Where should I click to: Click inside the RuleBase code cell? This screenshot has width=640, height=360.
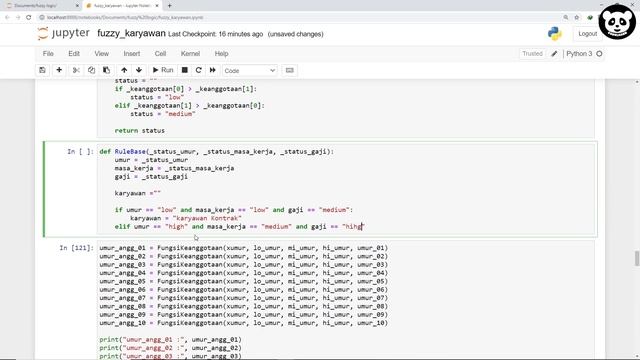tap(347, 189)
